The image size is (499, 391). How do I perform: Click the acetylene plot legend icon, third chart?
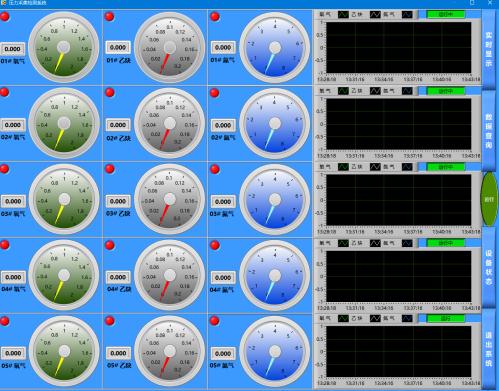(x=375, y=167)
